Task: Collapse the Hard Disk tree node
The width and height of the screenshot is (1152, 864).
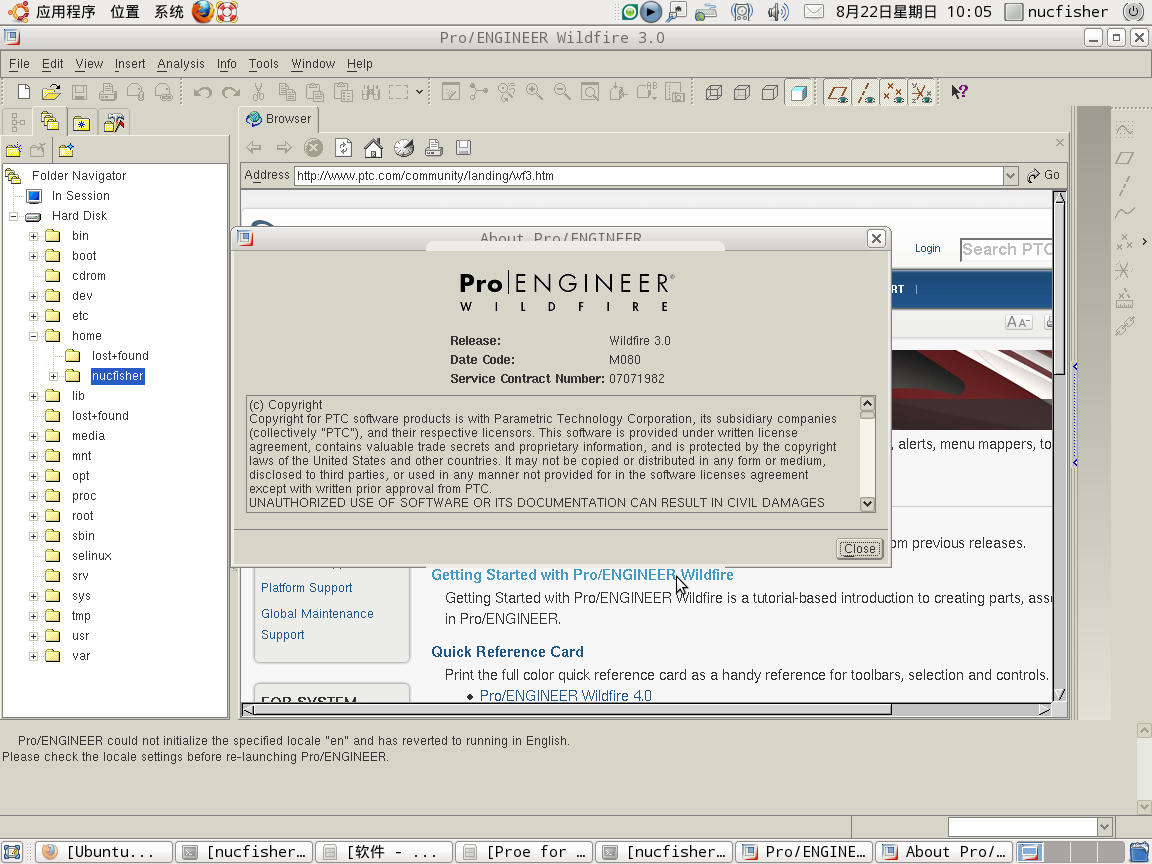Action: click(x=13, y=216)
